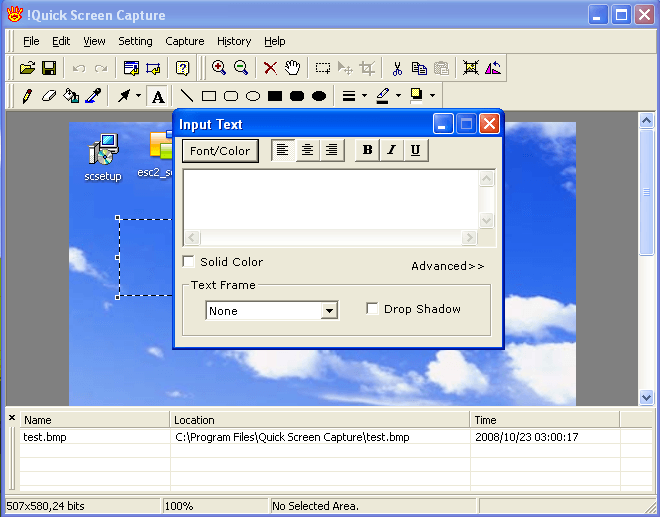Select the eyedropper color picker tool

[x=93, y=96]
